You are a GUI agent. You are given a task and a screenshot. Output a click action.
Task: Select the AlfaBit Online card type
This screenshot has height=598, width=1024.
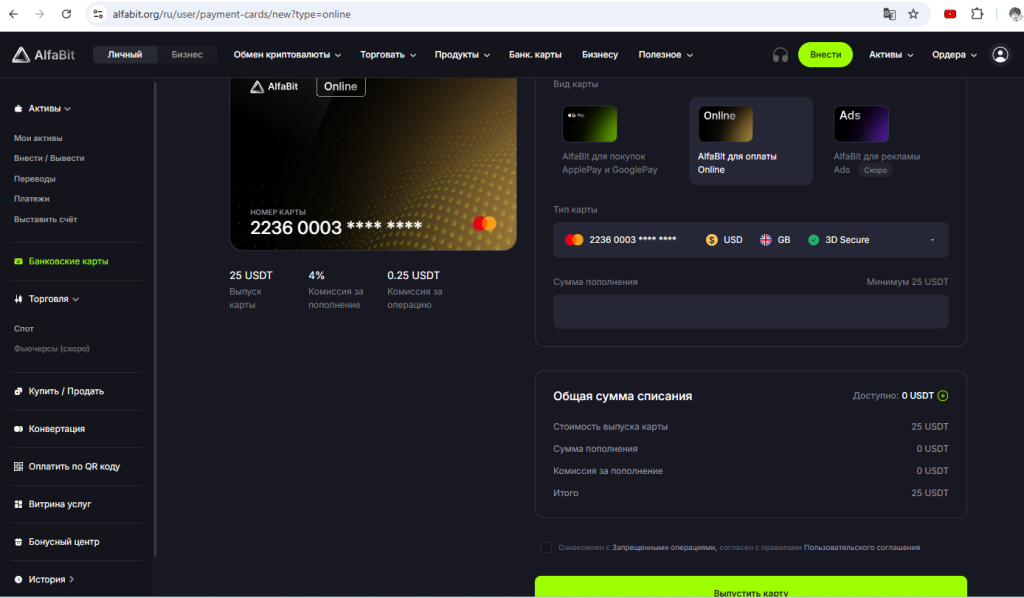(x=750, y=141)
